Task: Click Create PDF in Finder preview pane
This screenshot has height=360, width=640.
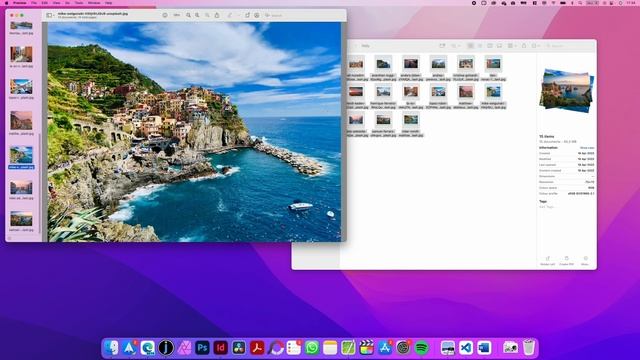Action: (x=566, y=261)
